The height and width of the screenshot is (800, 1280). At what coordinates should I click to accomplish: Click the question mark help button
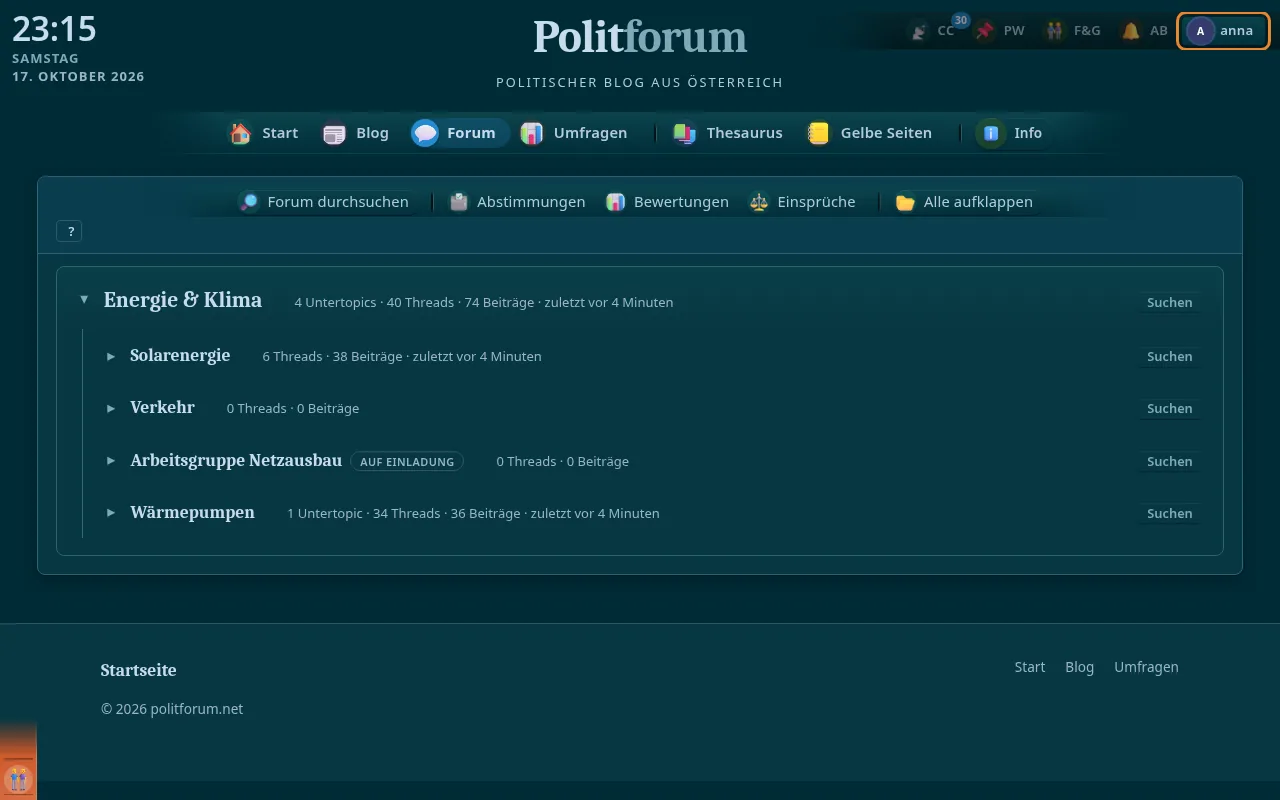(x=70, y=231)
